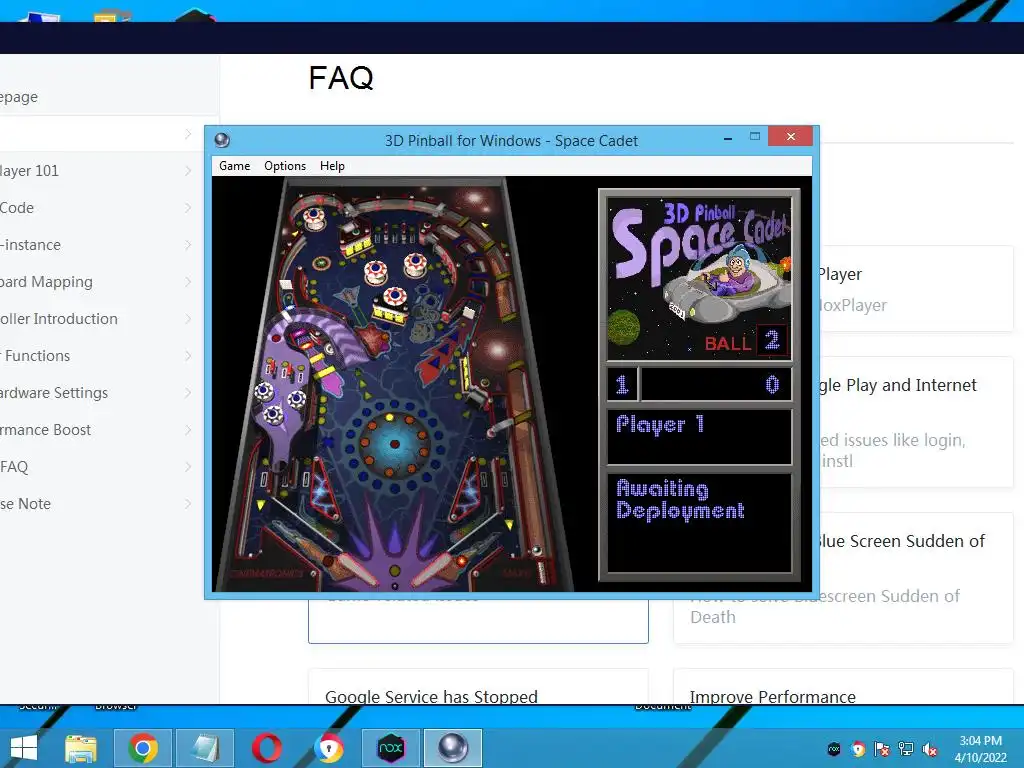
Task: Click the Windows Start button
Action: pos(24,748)
